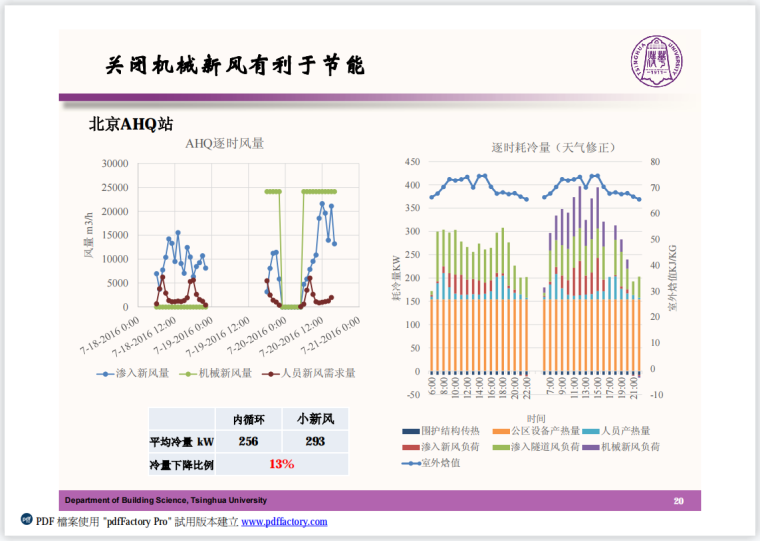Click the AHQ逐时风量 chart title
This screenshot has width=760, height=541.
pyautogui.click(x=225, y=144)
